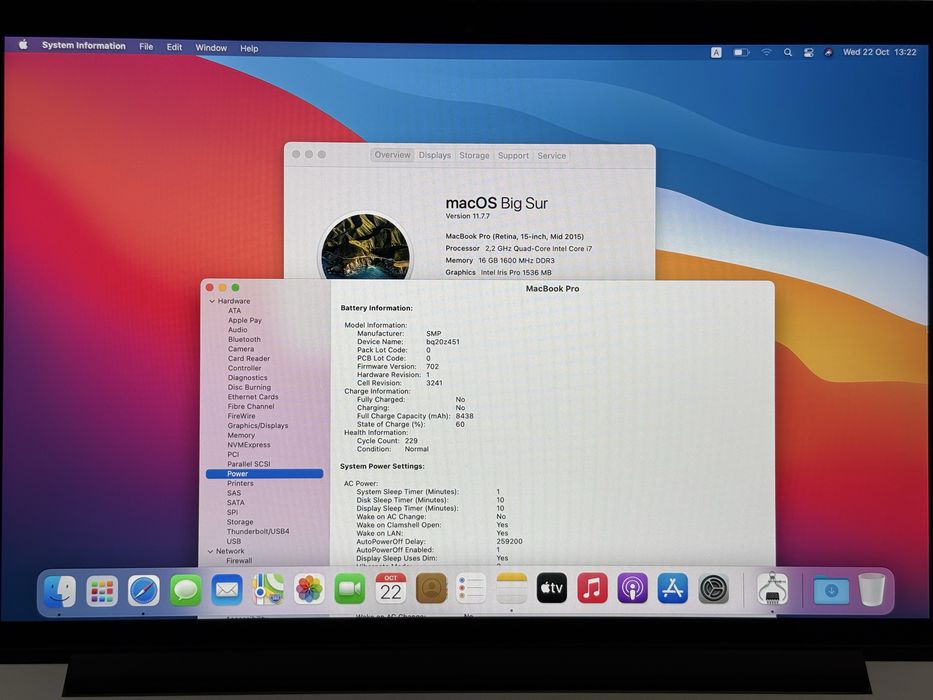The width and height of the screenshot is (933, 700).
Task: Open Photos app in the Dock
Action: pos(309,589)
